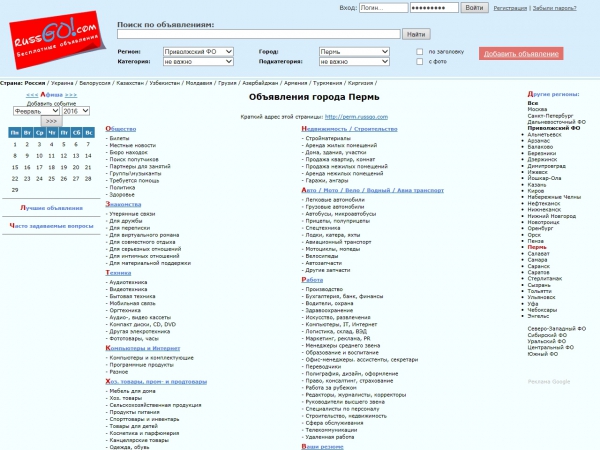Open the Категория dropdown
The height and width of the screenshot is (450, 600).
[x=198, y=62]
